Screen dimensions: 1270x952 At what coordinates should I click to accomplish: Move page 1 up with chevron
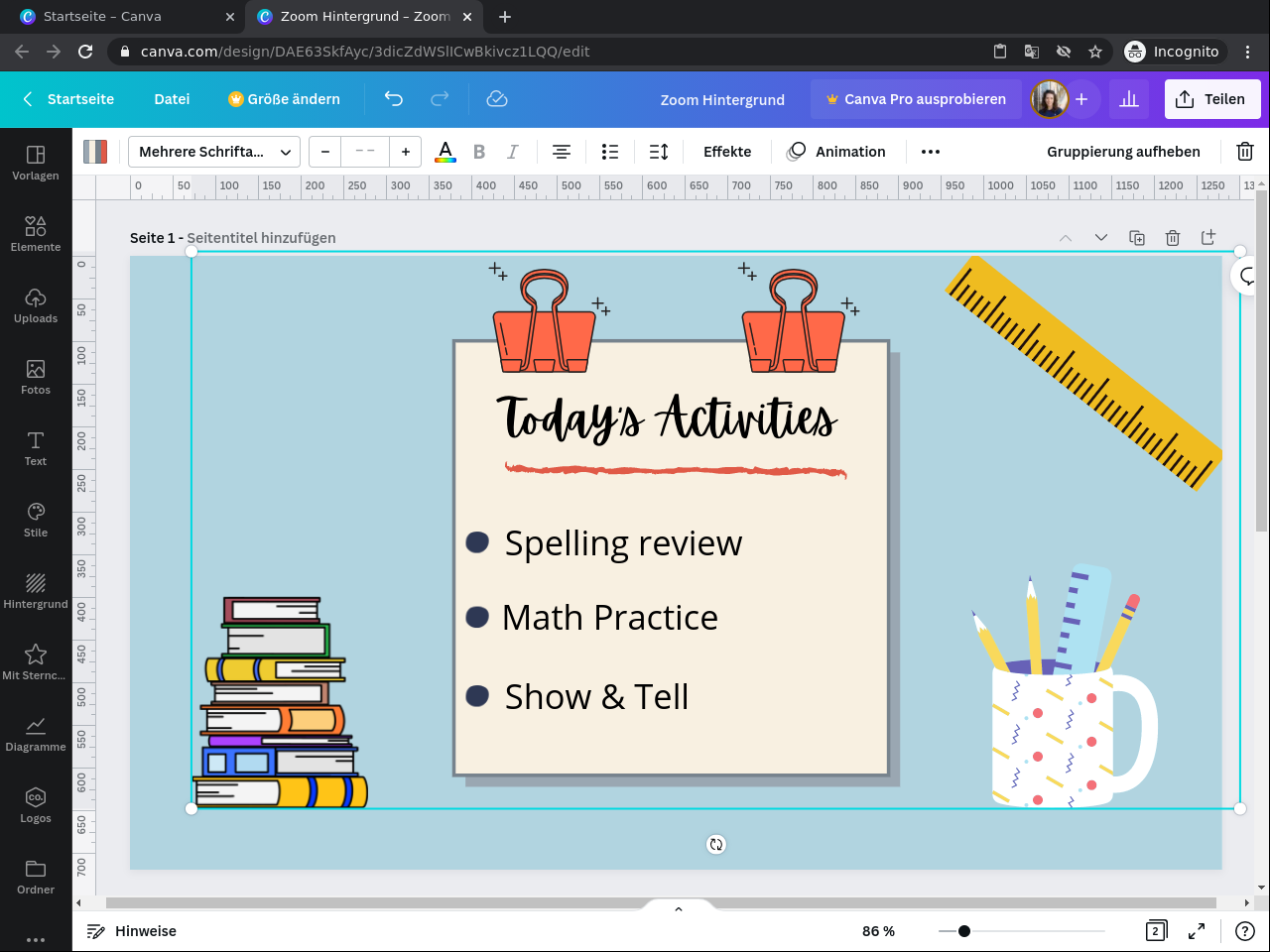click(x=1066, y=238)
